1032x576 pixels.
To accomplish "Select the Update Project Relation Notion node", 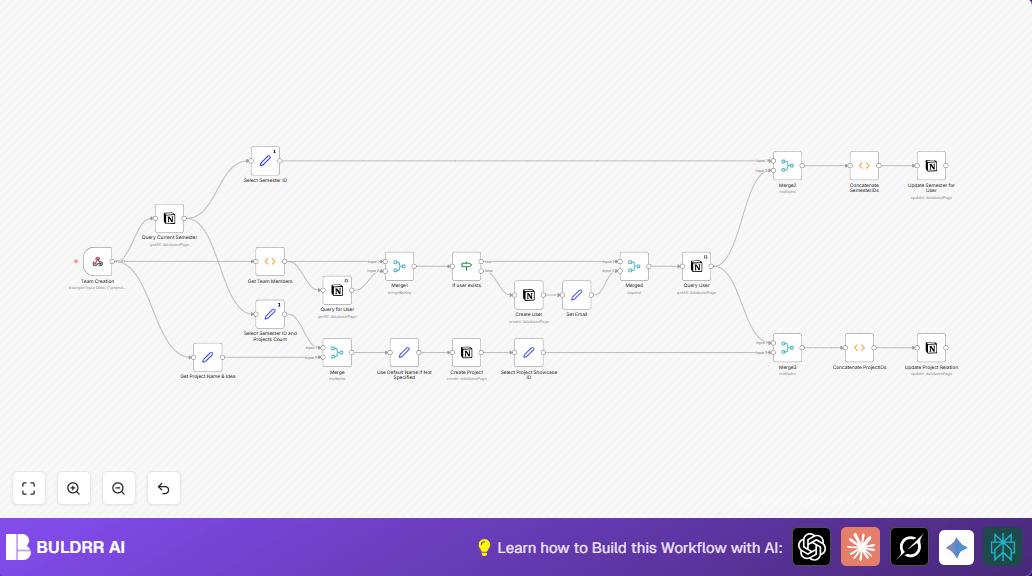I will 931,348.
